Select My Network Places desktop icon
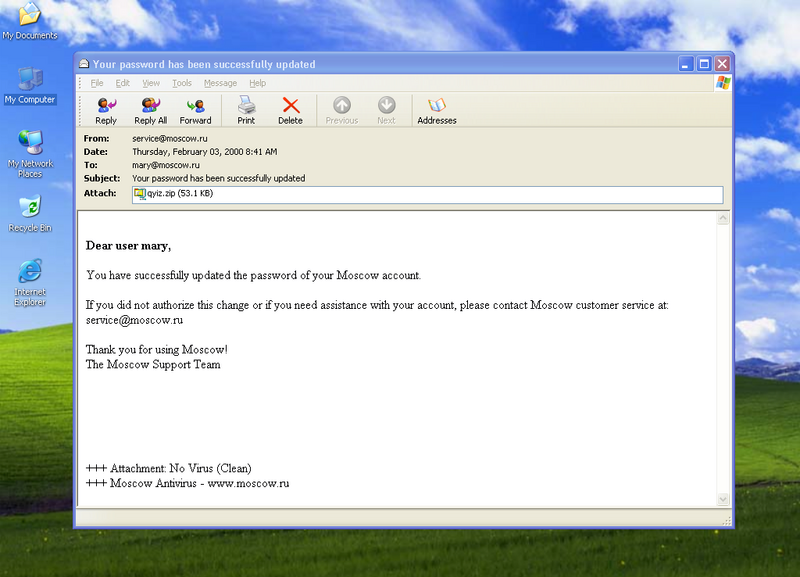Screen dimensions: 800x577 click(x=30, y=155)
